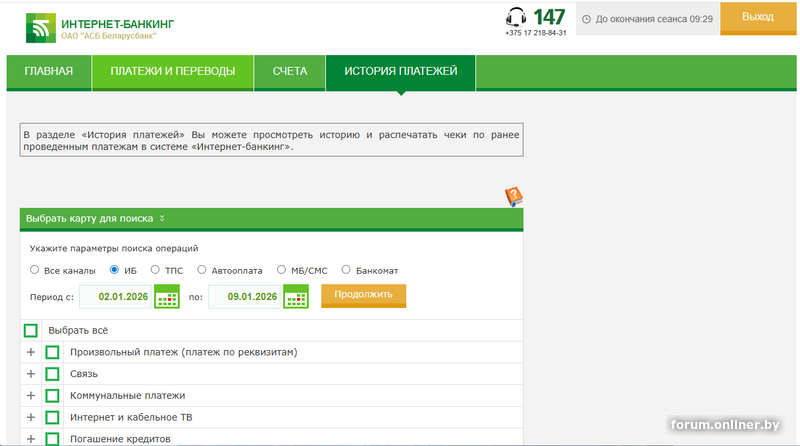The height and width of the screenshot is (446, 800).
Task: Click the 'Укажите параметры поиска операций' text
Action: 114,249
